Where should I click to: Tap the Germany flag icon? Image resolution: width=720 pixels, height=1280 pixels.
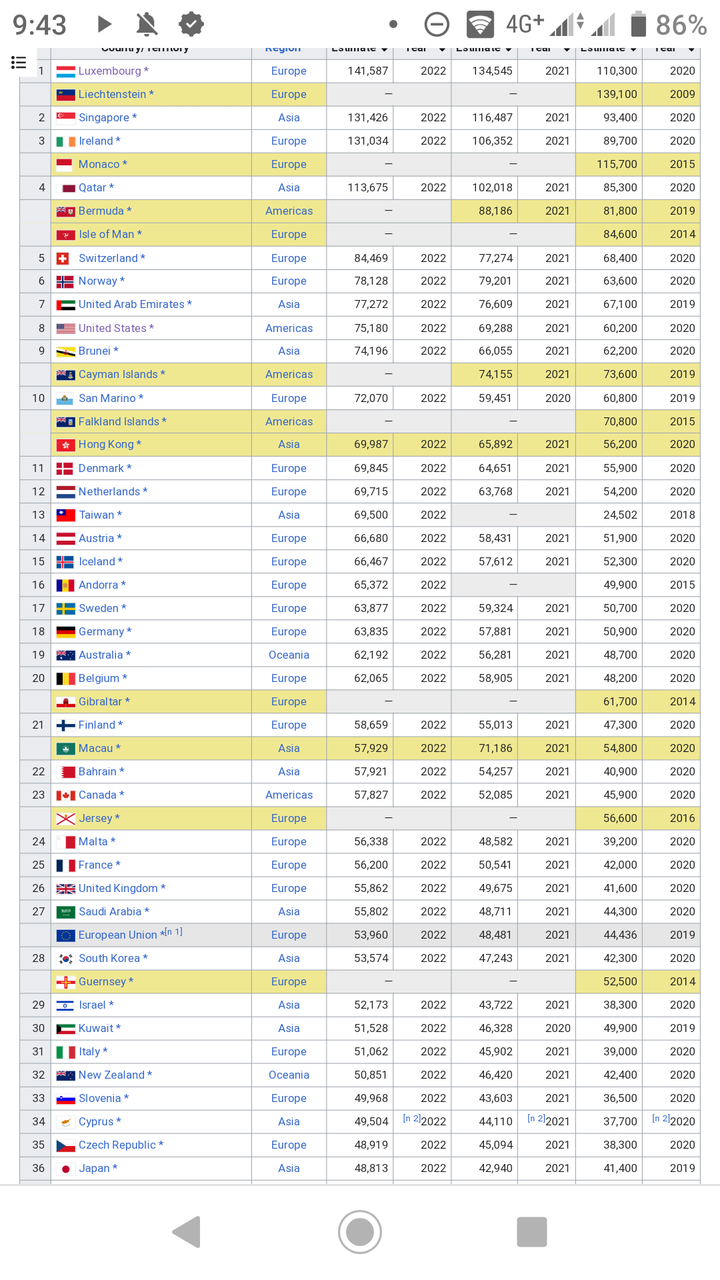point(66,632)
